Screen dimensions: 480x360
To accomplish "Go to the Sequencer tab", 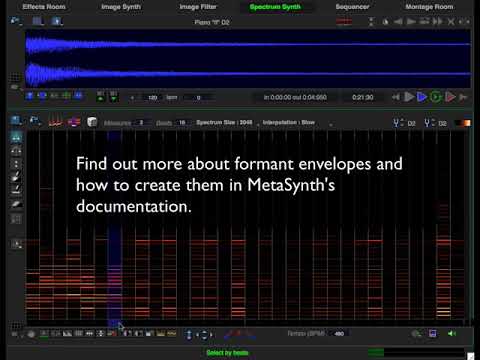I will (x=352, y=7).
